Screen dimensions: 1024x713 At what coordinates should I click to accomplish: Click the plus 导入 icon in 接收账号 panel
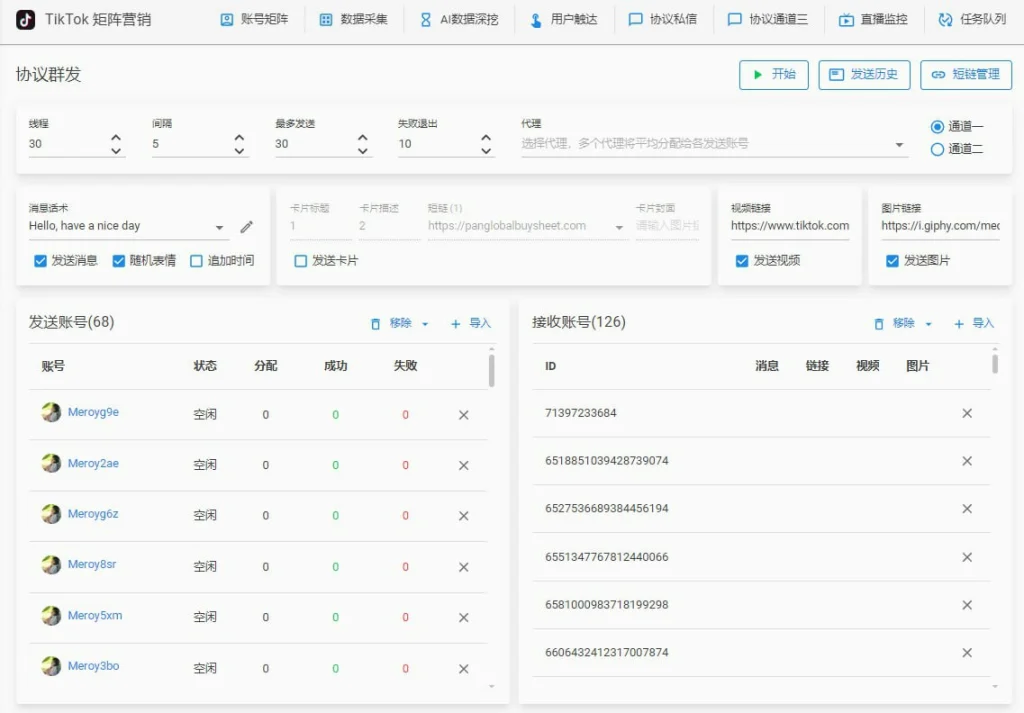(958, 324)
